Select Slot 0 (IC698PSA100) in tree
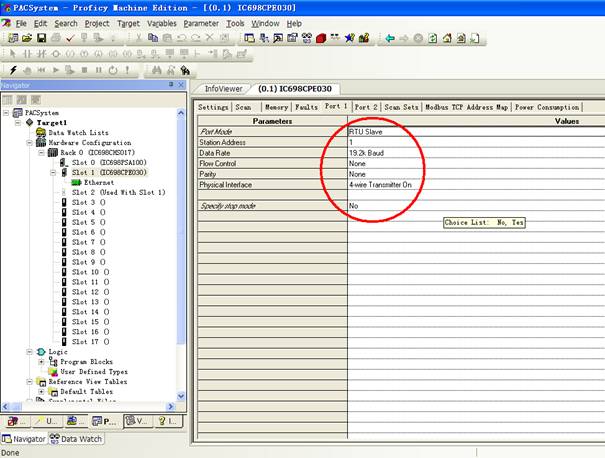The width and height of the screenshot is (605, 458). pyautogui.click(x=108, y=162)
